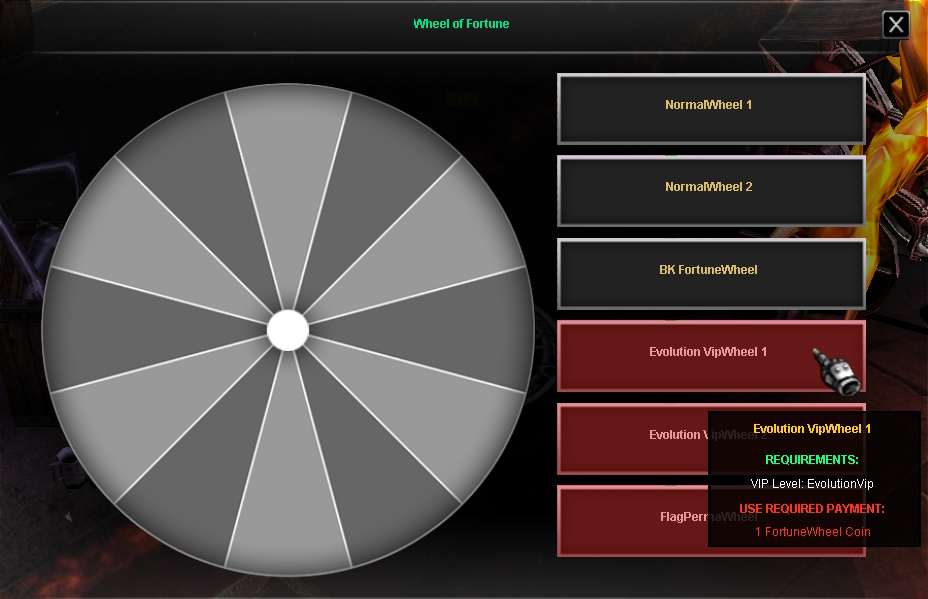Select the NormalWheel 1 button
The width and height of the screenshot is (928, 599).
(710, 105)
